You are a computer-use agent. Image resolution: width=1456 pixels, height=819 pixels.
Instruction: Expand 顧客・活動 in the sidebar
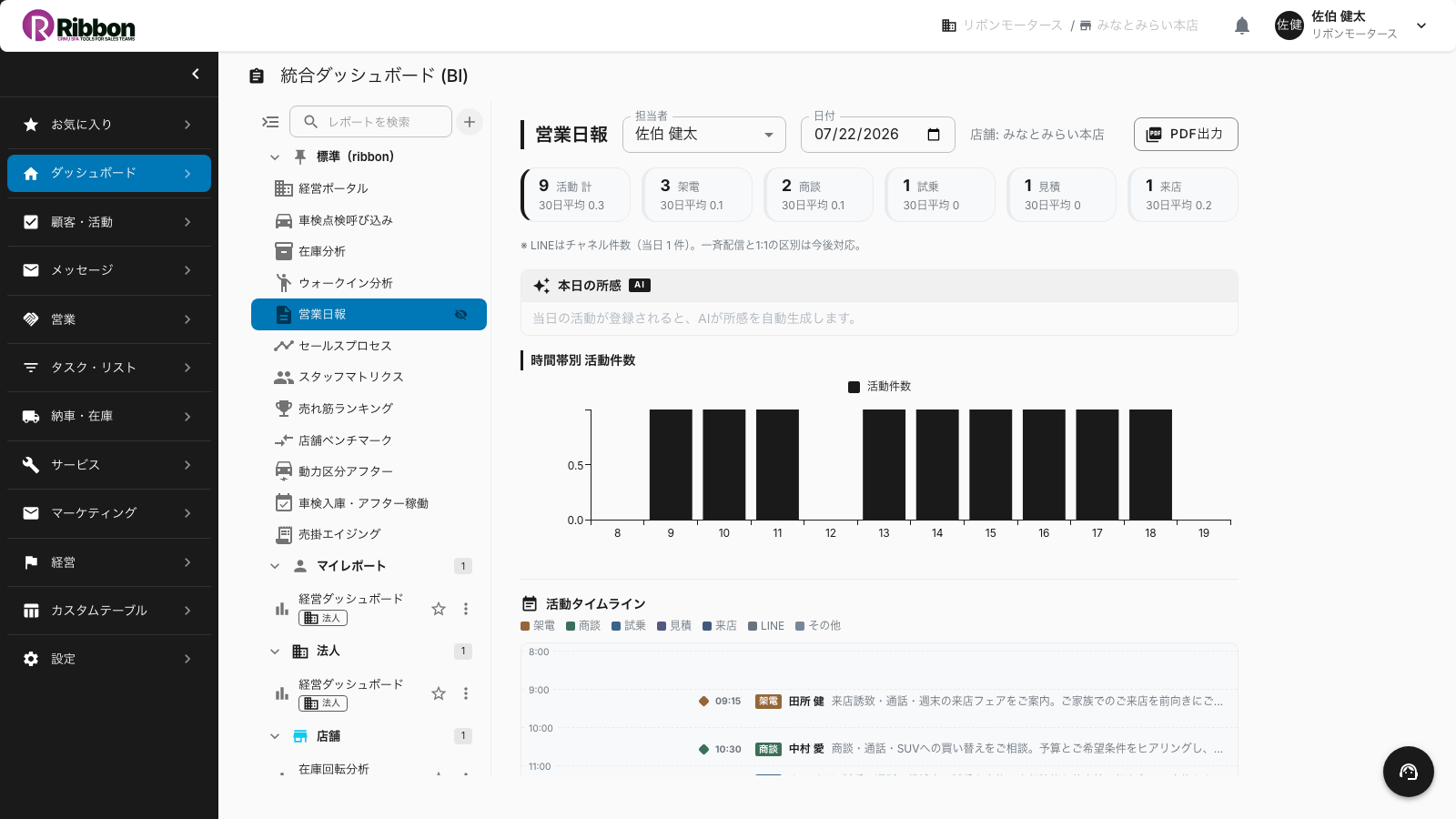109,222
